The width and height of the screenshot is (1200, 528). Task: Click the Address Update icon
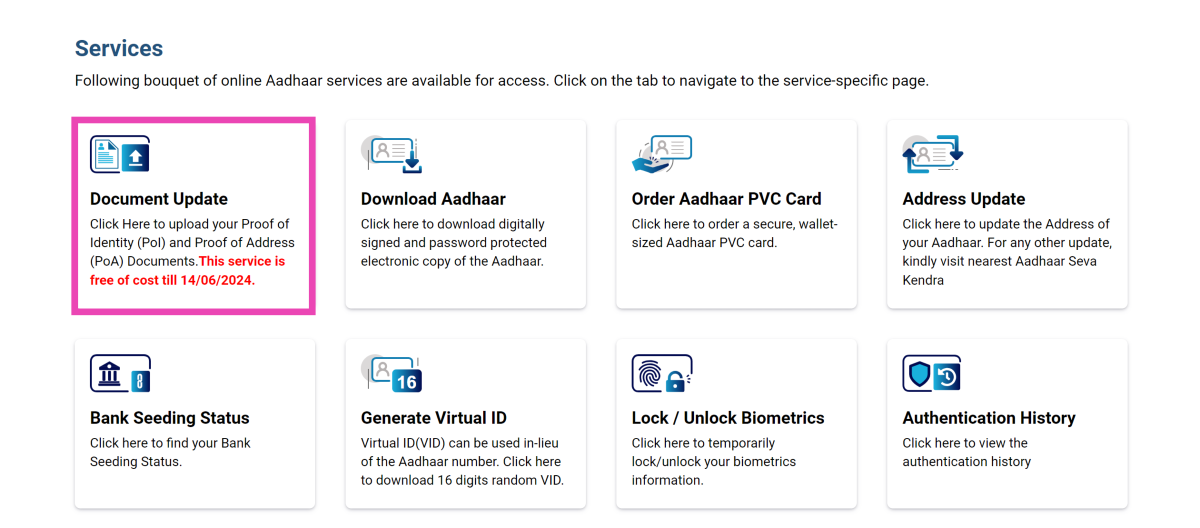(x=932, y=154)
